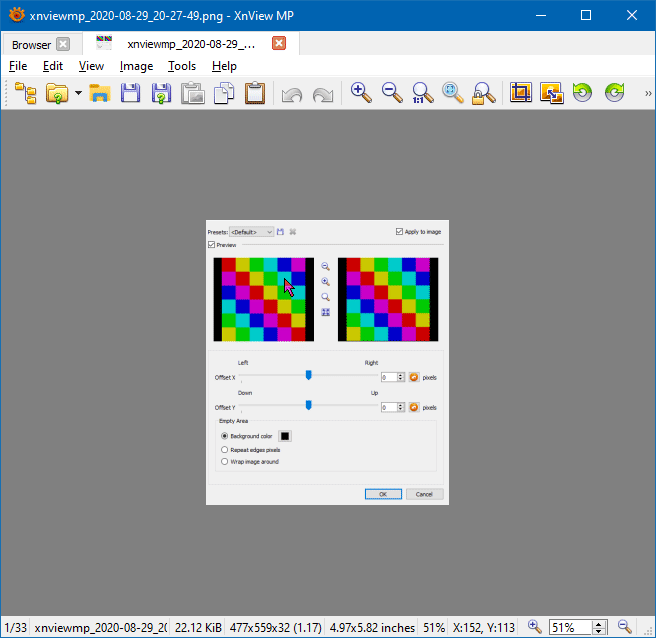Rotate the image clockwise

(614, 92)
